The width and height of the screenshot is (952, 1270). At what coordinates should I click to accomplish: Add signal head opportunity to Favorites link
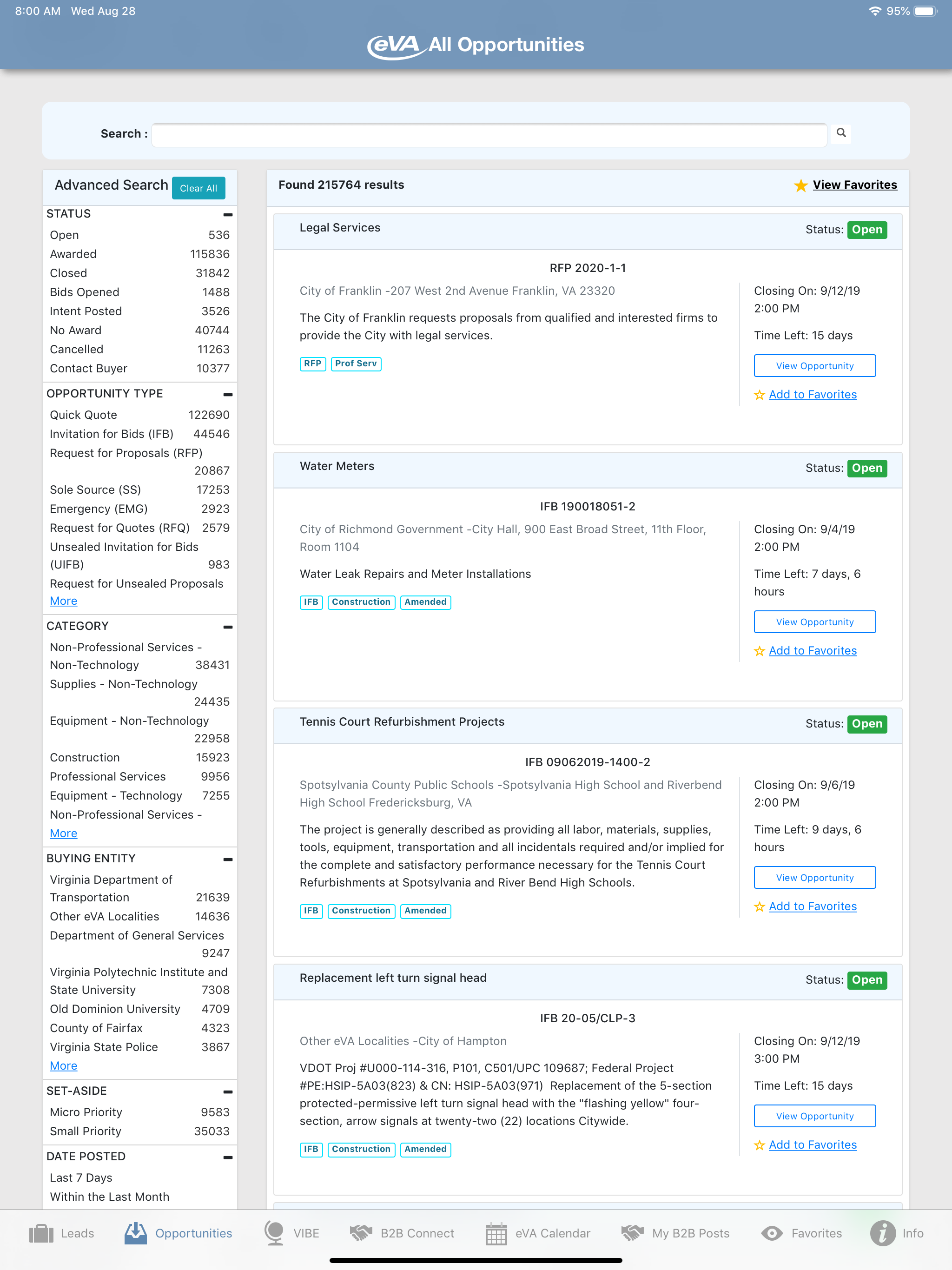click(813, 1145)
